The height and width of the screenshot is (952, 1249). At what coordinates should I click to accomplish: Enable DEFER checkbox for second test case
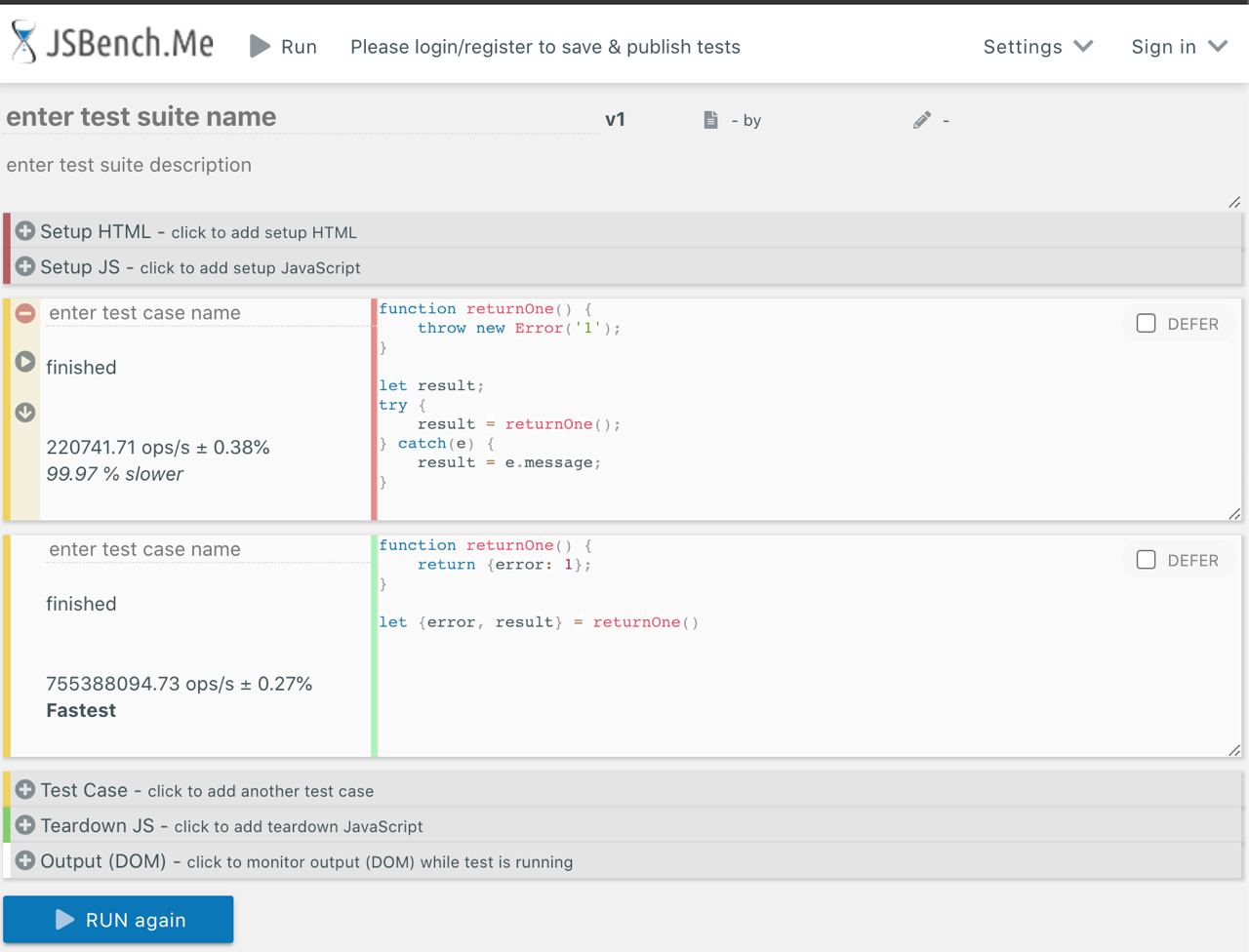[x=1147, y=560]
